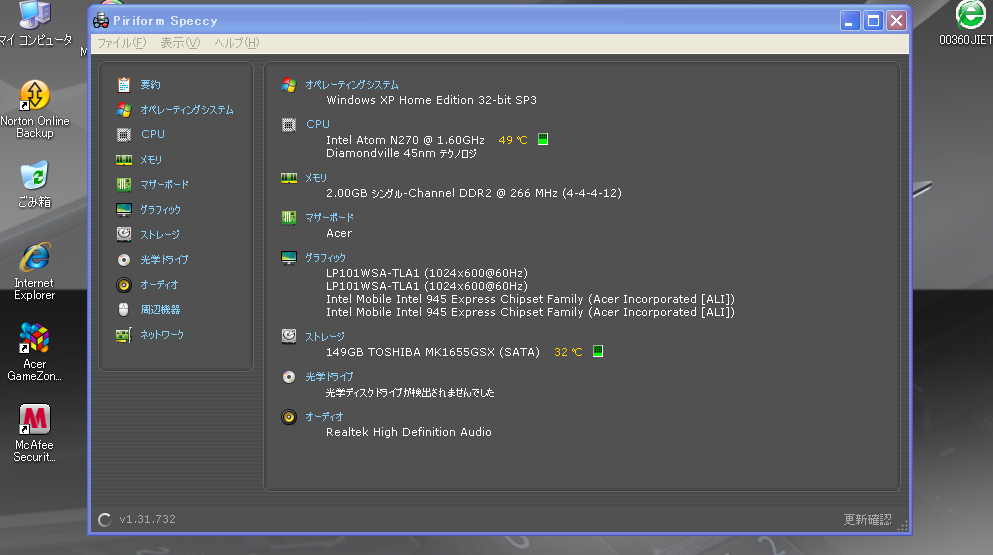Open the 表示(V) menu

(x=180, y=42)
